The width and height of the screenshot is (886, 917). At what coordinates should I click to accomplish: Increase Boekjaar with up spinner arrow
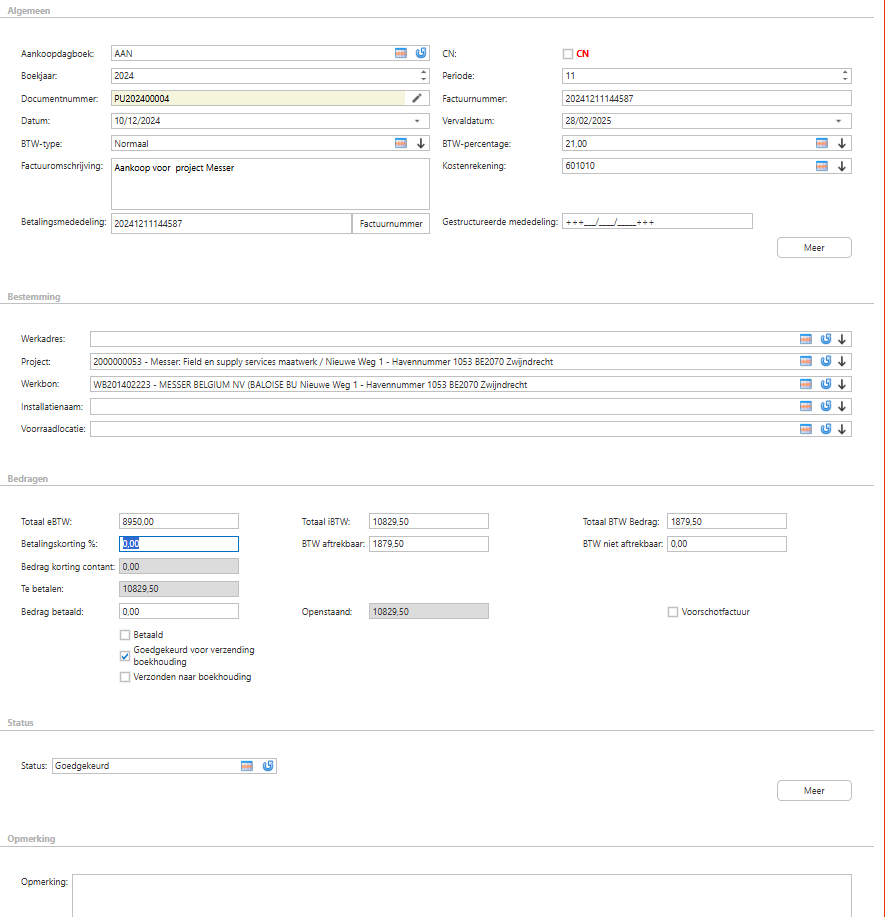[423, 73]
